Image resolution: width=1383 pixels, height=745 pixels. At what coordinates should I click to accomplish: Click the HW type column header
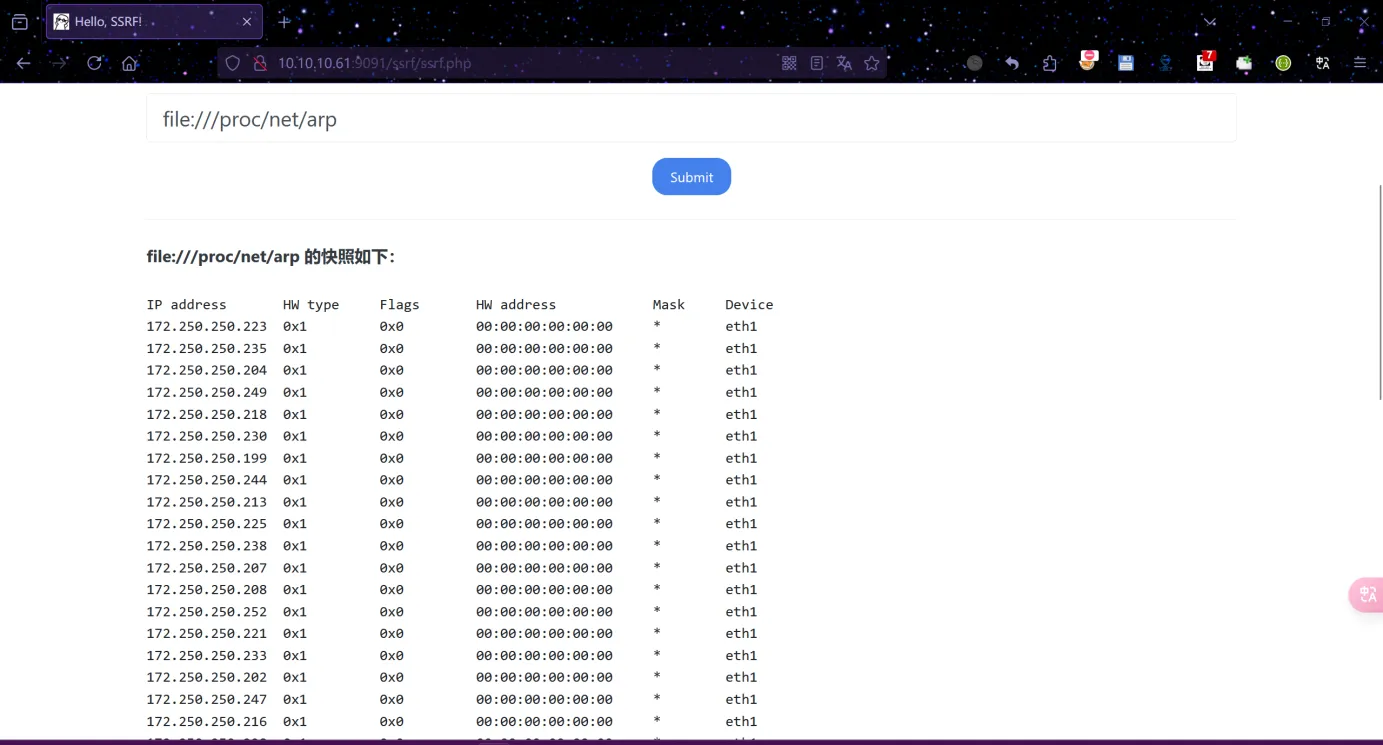tap(311, 304)
